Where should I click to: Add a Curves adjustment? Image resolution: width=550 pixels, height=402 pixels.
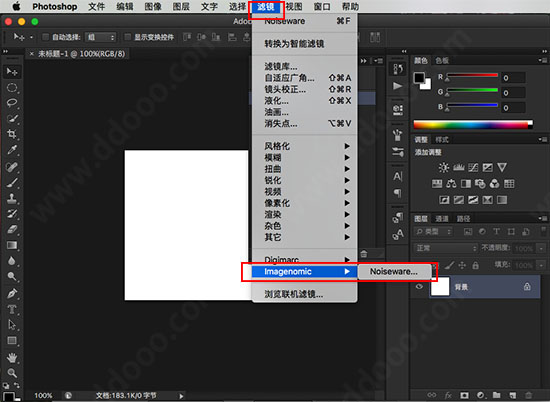473,167
